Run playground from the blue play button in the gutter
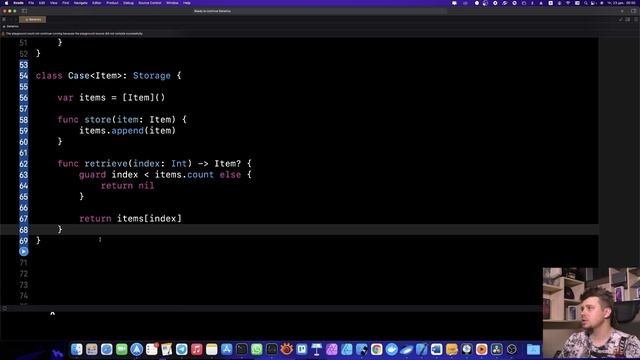This screenshot has width=640, height=360. click(x=24, y=251)
